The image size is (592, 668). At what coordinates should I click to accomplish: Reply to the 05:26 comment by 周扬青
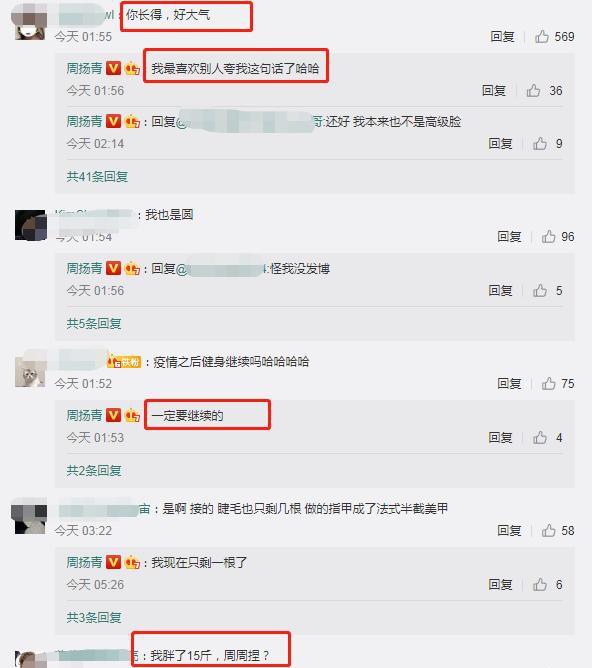[x=500, y=584]
